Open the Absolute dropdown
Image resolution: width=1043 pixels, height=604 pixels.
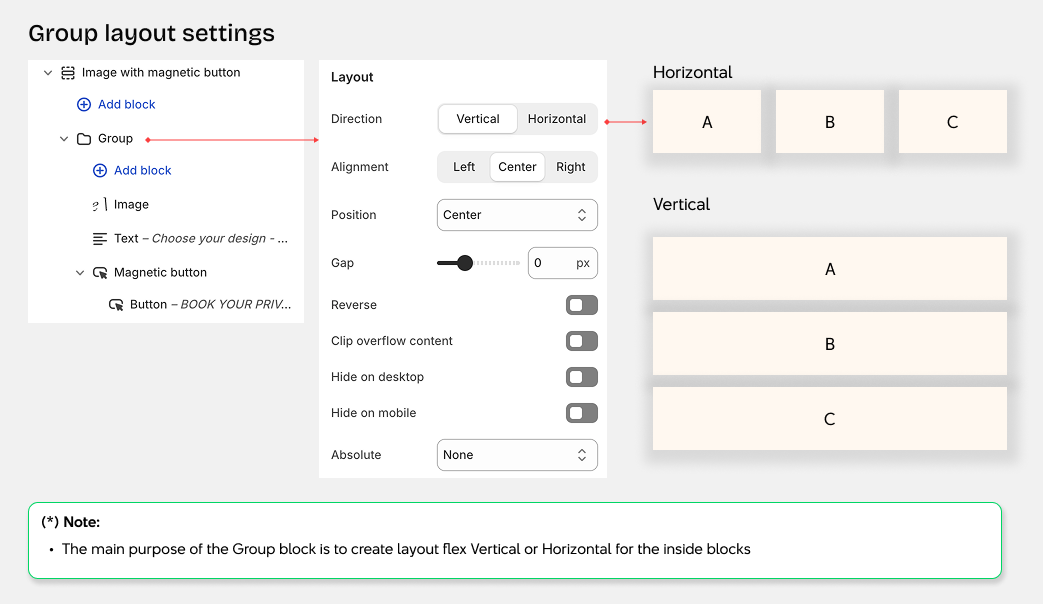(x=517, y=455)
